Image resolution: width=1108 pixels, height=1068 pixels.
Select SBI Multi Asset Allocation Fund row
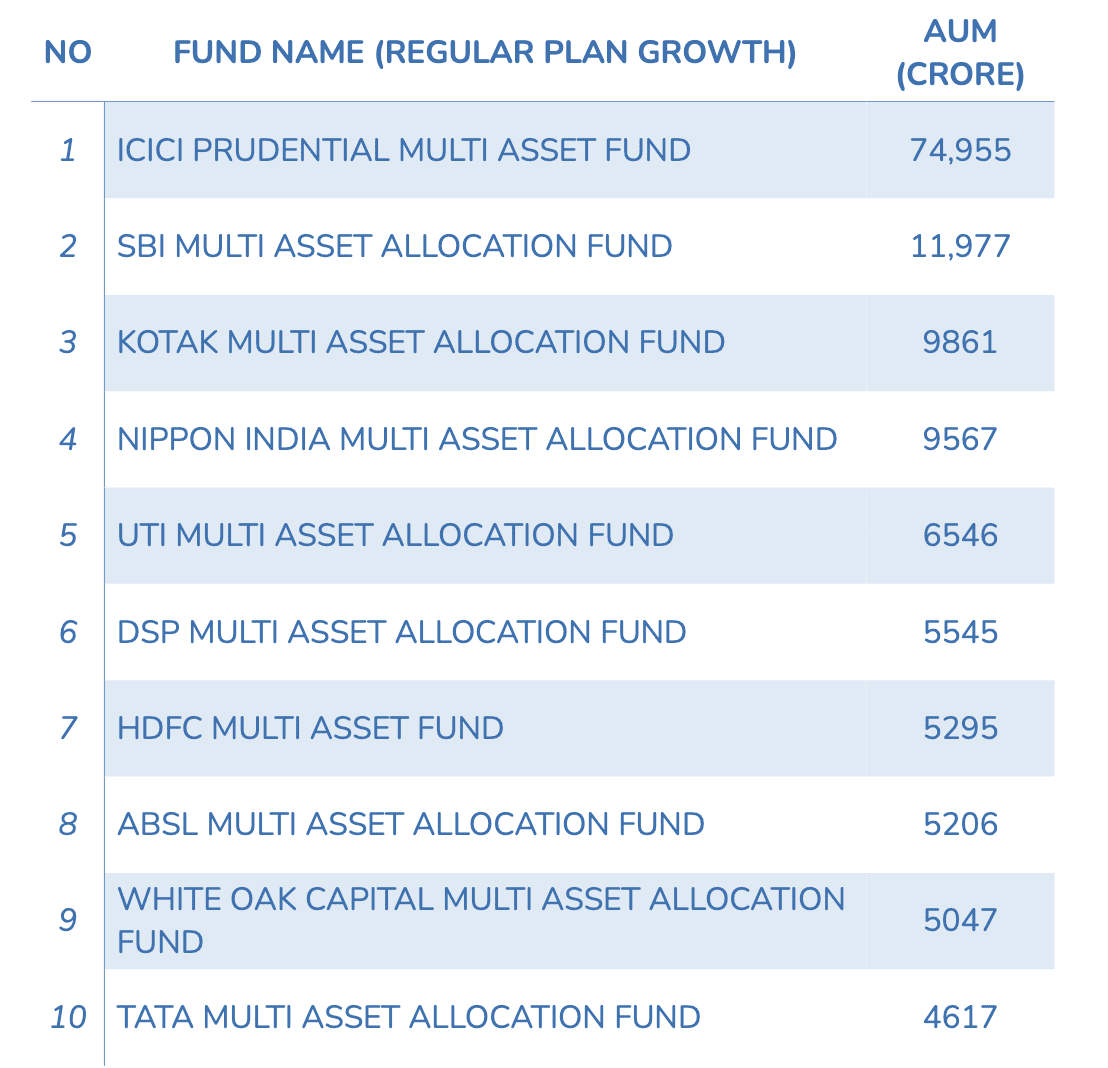tap(394, 246)
